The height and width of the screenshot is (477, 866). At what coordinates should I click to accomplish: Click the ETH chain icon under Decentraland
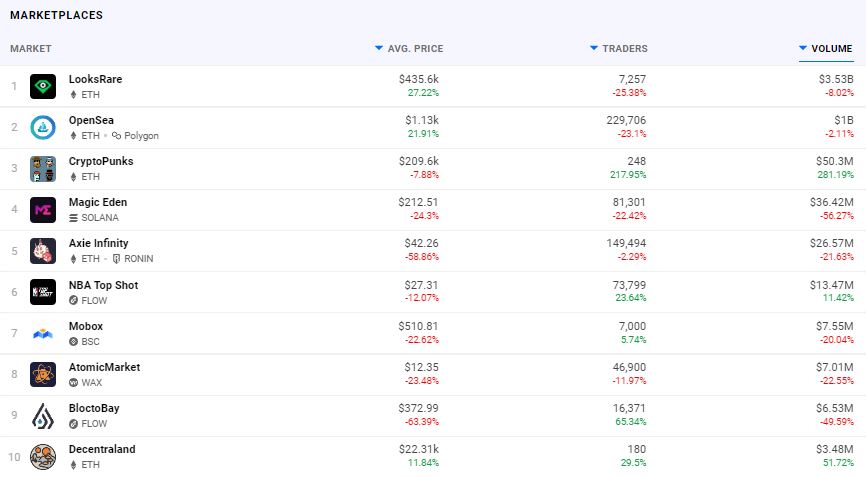click(x=73, y=464)
